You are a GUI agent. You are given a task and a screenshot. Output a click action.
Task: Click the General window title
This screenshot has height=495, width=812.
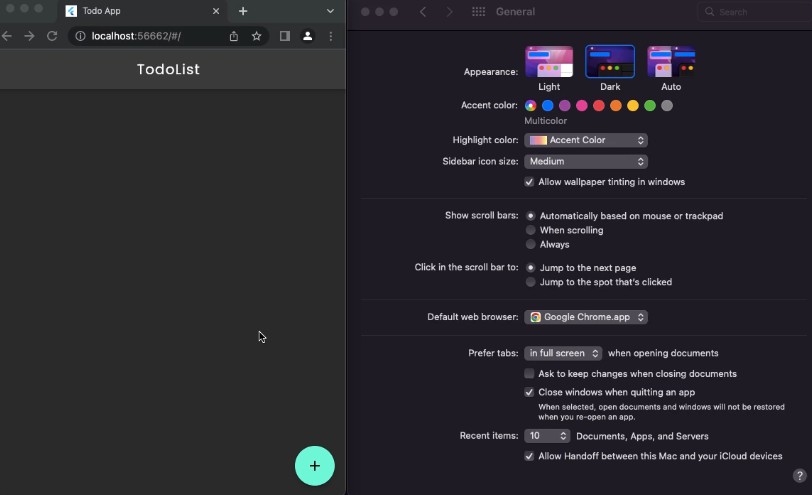(x=515, y=12)
